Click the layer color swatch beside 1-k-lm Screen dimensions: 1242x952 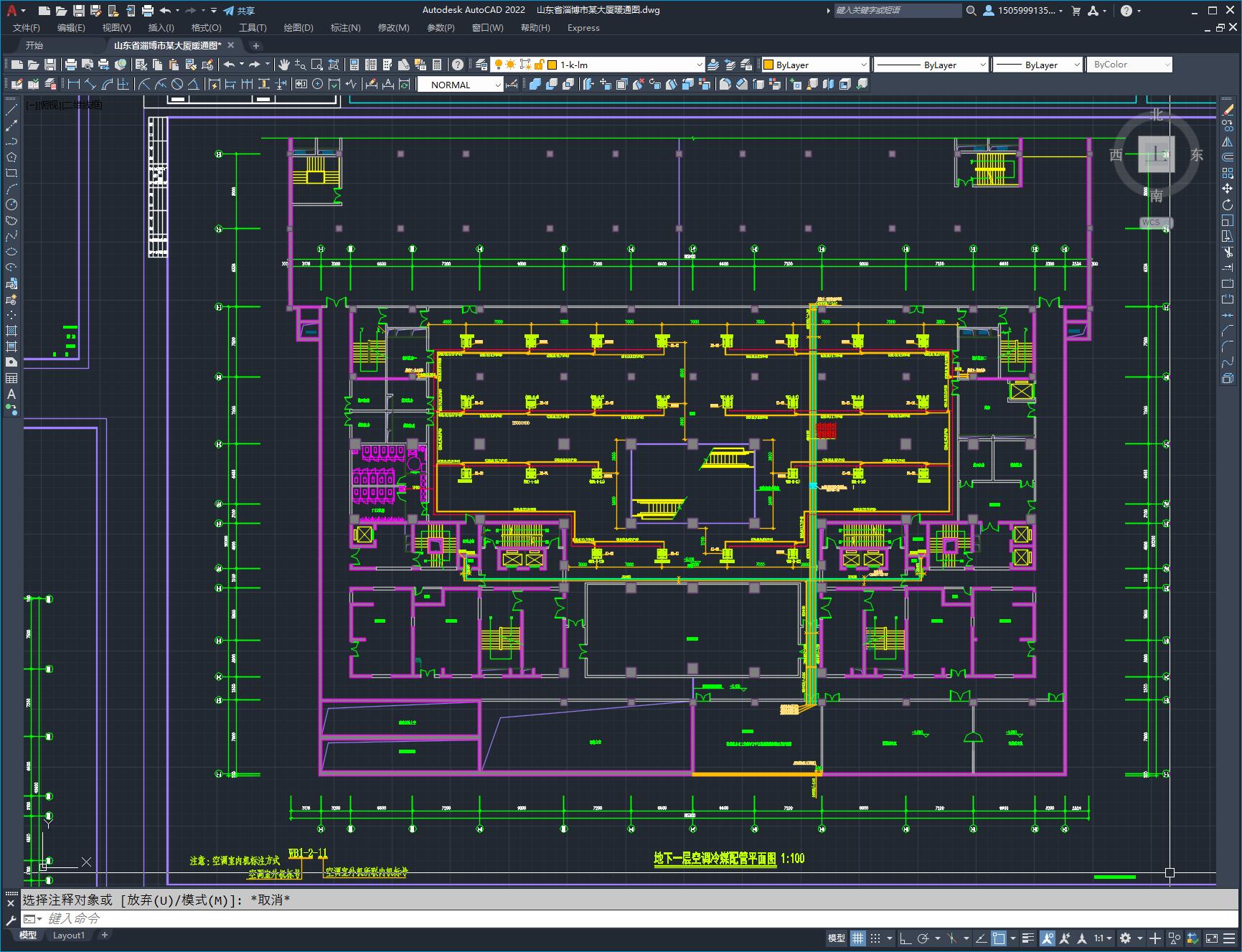pyautogui.click(x=552, y=65)
